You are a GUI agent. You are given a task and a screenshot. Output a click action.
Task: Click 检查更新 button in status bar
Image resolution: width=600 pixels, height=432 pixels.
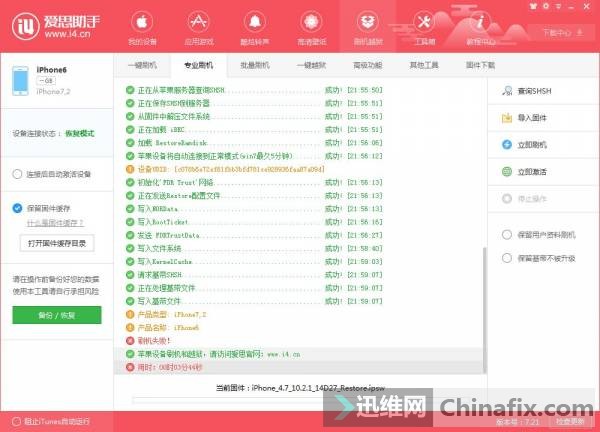click(570, 422)
